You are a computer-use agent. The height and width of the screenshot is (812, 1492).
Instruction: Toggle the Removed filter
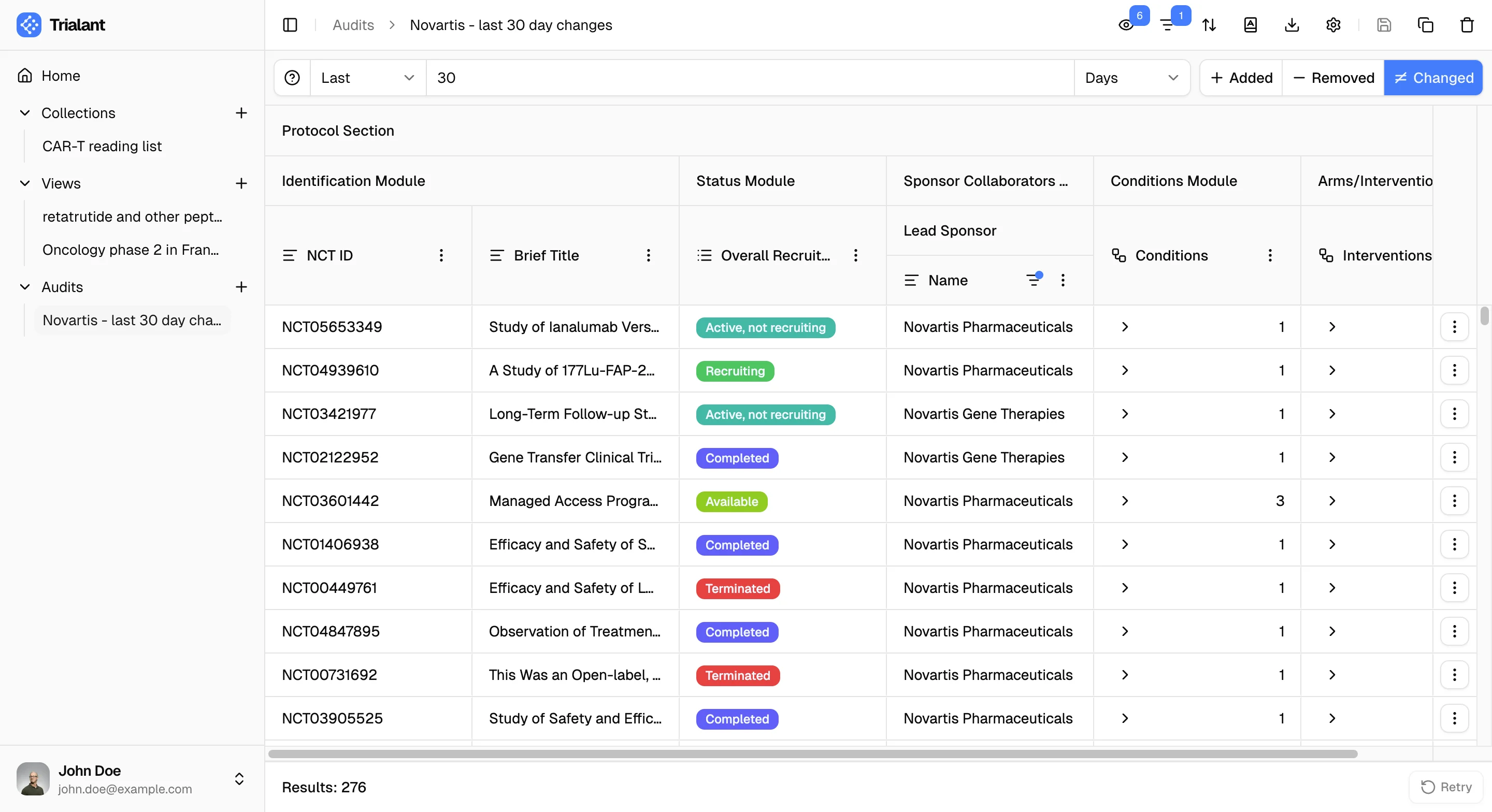pos(1333,78)
